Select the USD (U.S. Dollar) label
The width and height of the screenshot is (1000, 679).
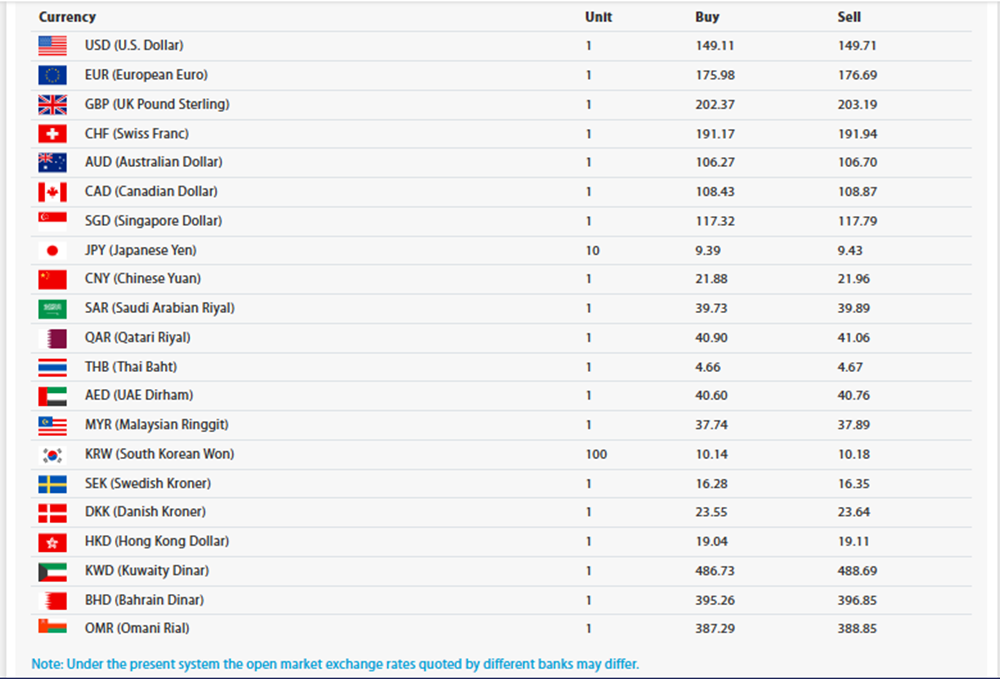pyautogui.click(x=134, y=45)
